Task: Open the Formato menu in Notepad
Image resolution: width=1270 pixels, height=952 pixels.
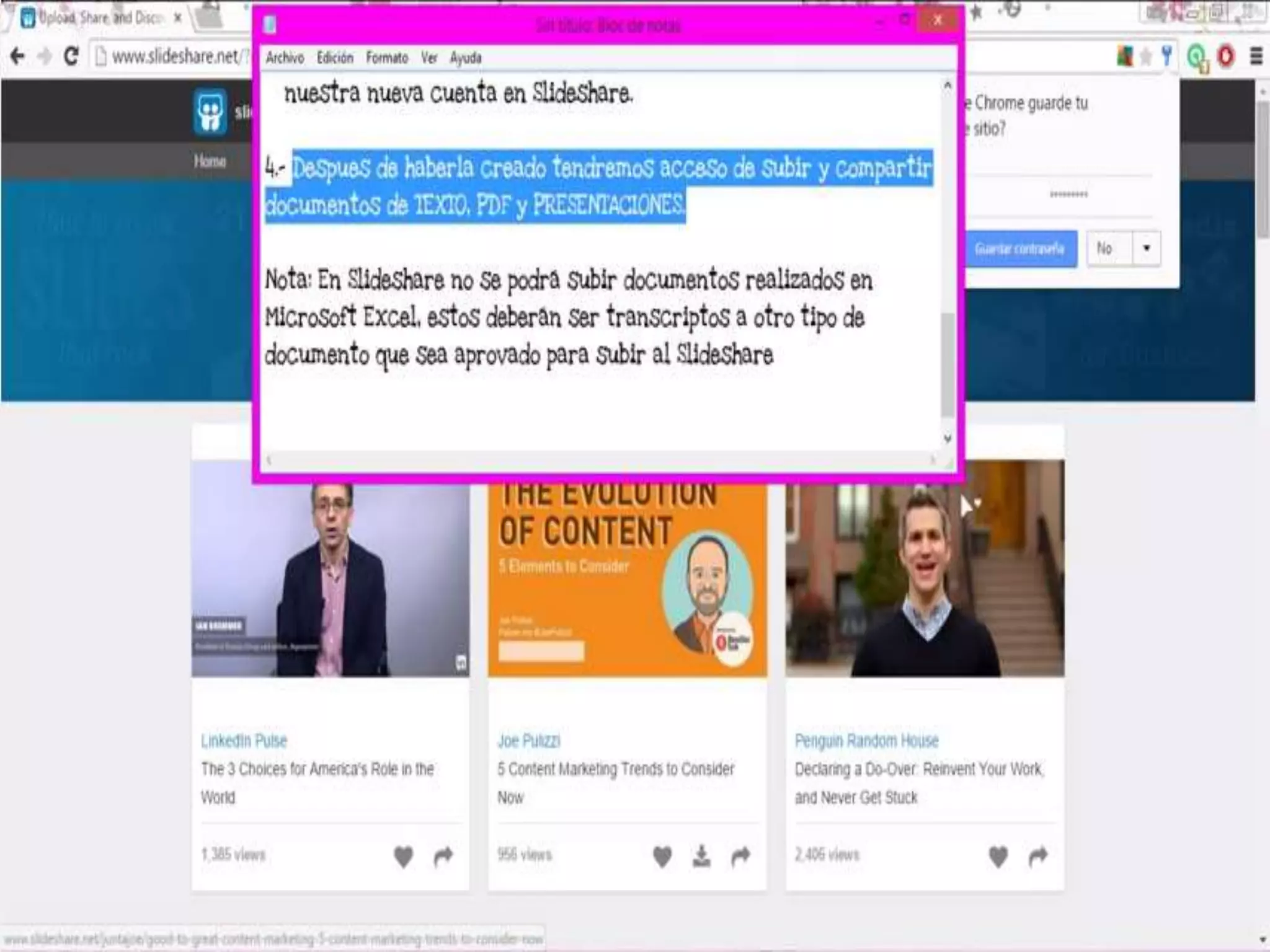Action: [387, 58]
